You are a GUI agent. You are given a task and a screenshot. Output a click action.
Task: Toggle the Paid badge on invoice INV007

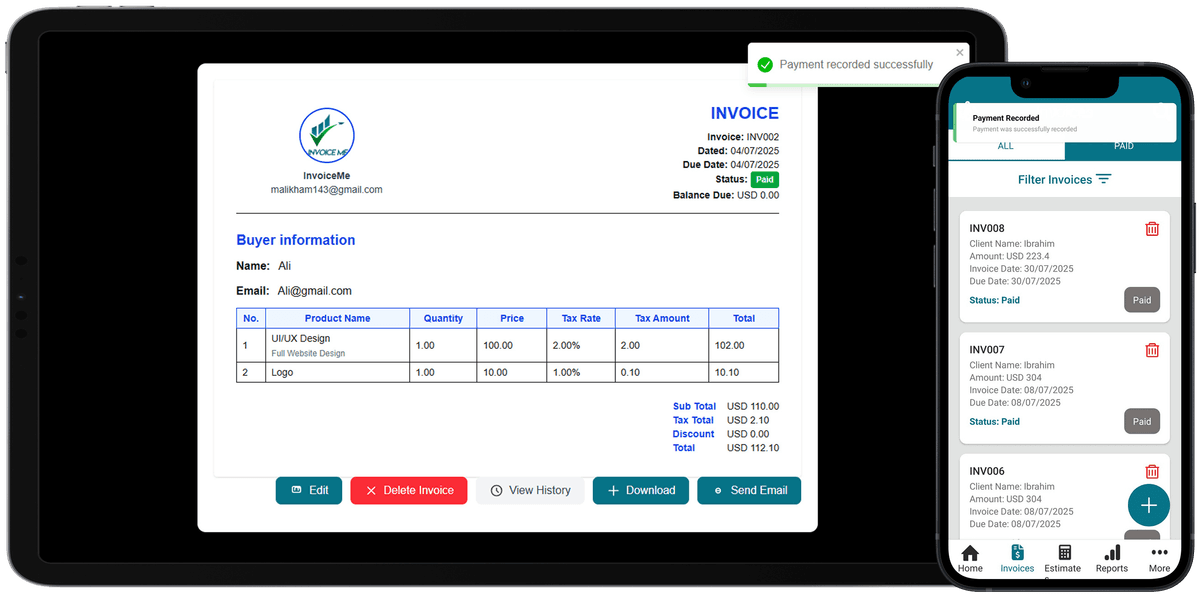click(x=1142, y=421)
